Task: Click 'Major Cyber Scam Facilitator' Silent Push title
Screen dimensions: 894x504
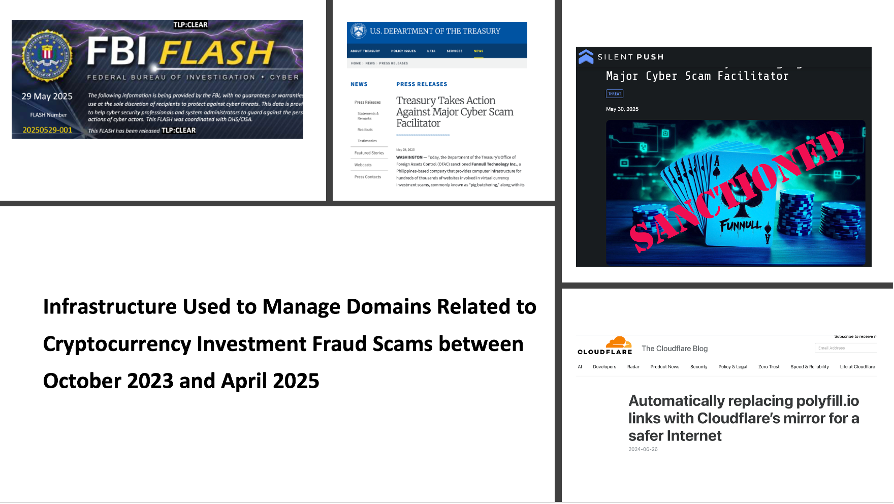Action: pos(697,76)
